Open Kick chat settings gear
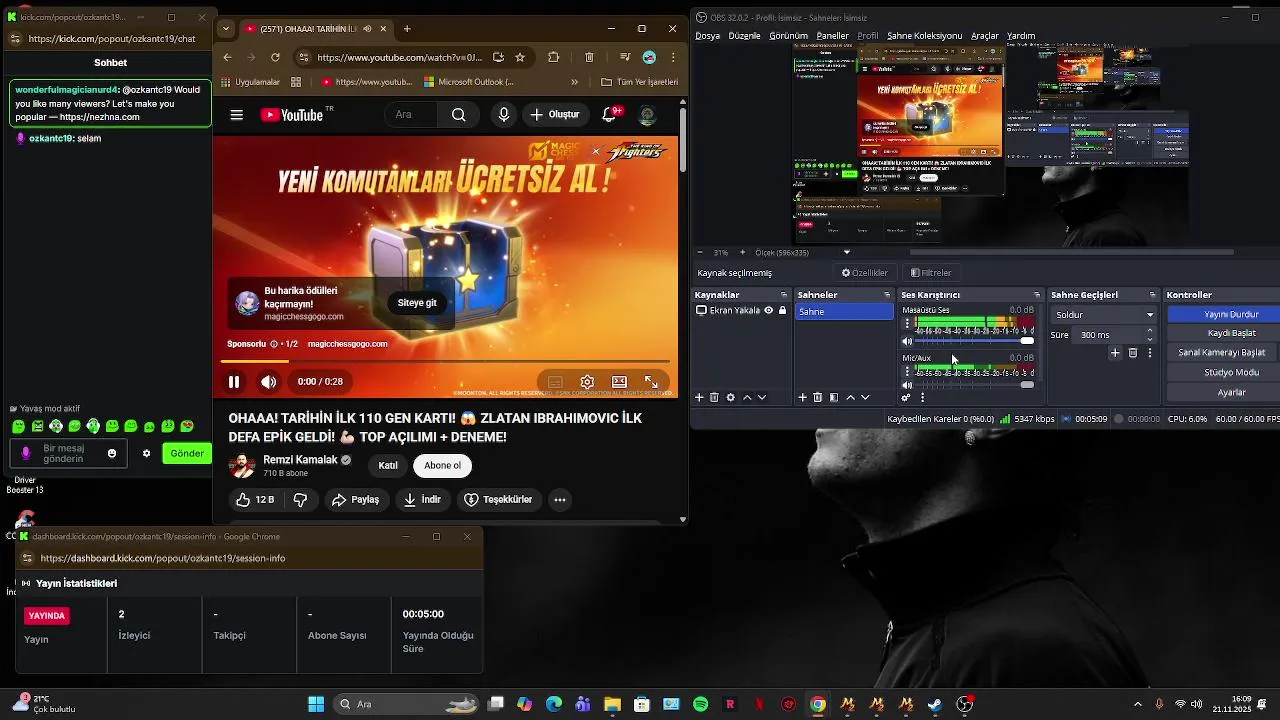 tap(146, 453)
